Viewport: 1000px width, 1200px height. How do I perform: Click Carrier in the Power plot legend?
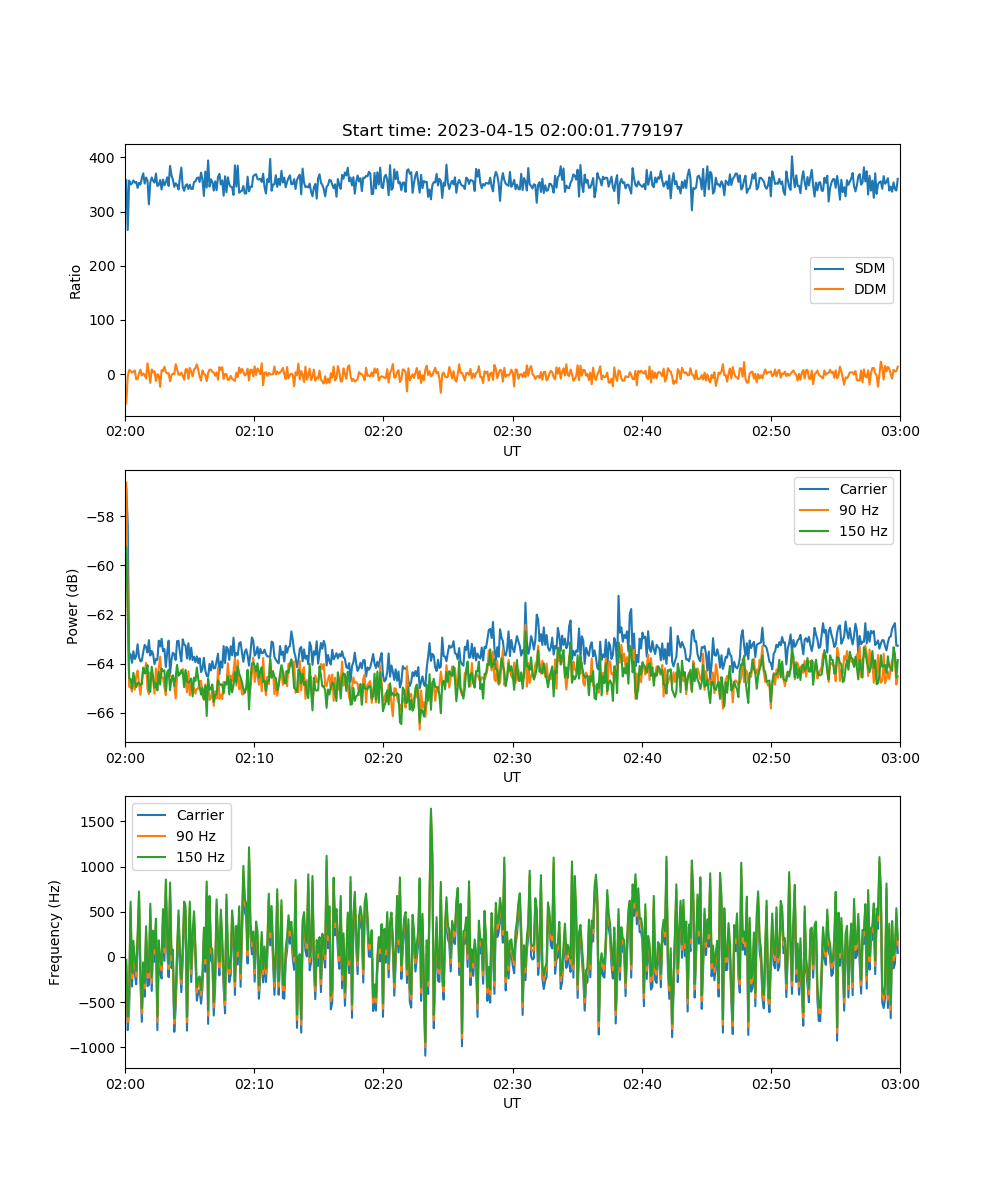pyautogui.click(x=844, y=490)
